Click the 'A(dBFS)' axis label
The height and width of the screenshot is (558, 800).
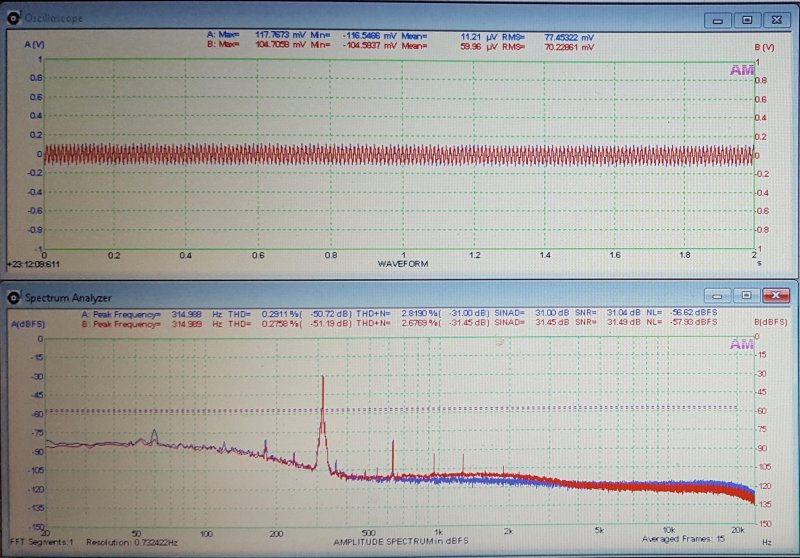coord(28,324)
